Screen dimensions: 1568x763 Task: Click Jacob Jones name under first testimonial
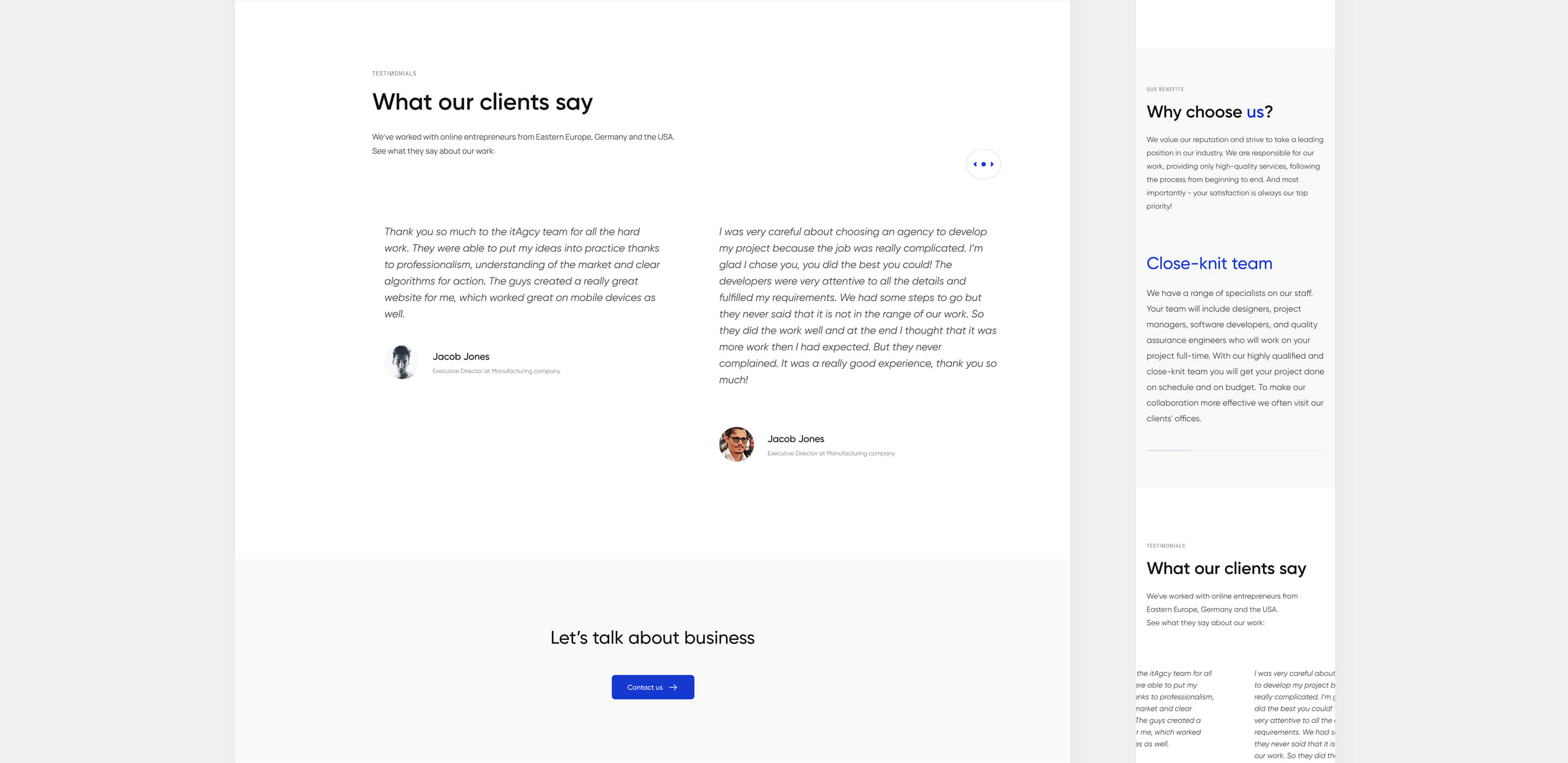click(x=461, y=357)
